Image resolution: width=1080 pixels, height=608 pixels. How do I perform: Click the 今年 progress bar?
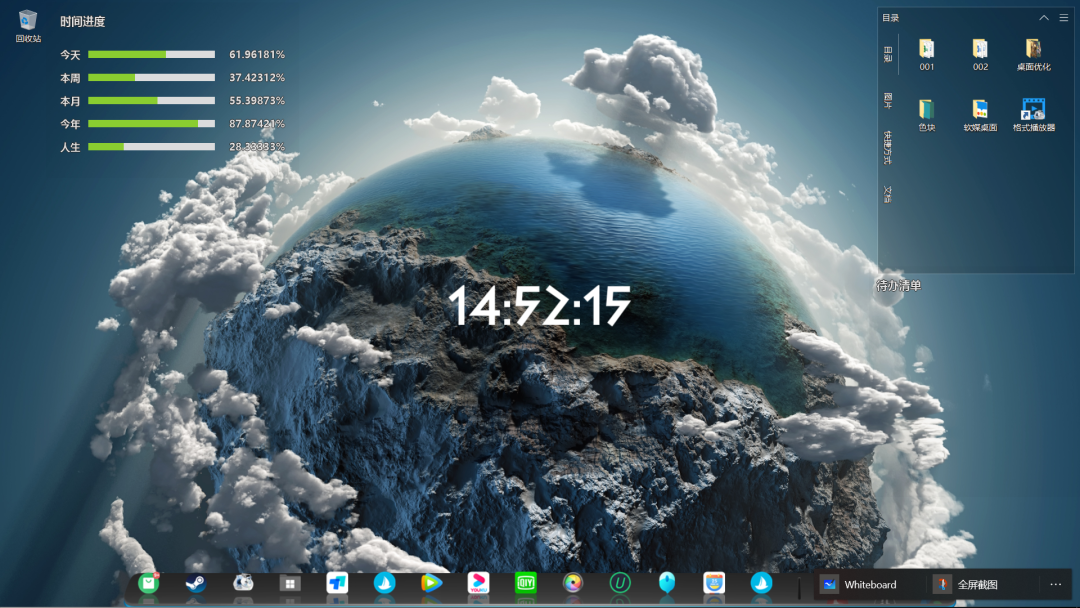click(152, 124)
